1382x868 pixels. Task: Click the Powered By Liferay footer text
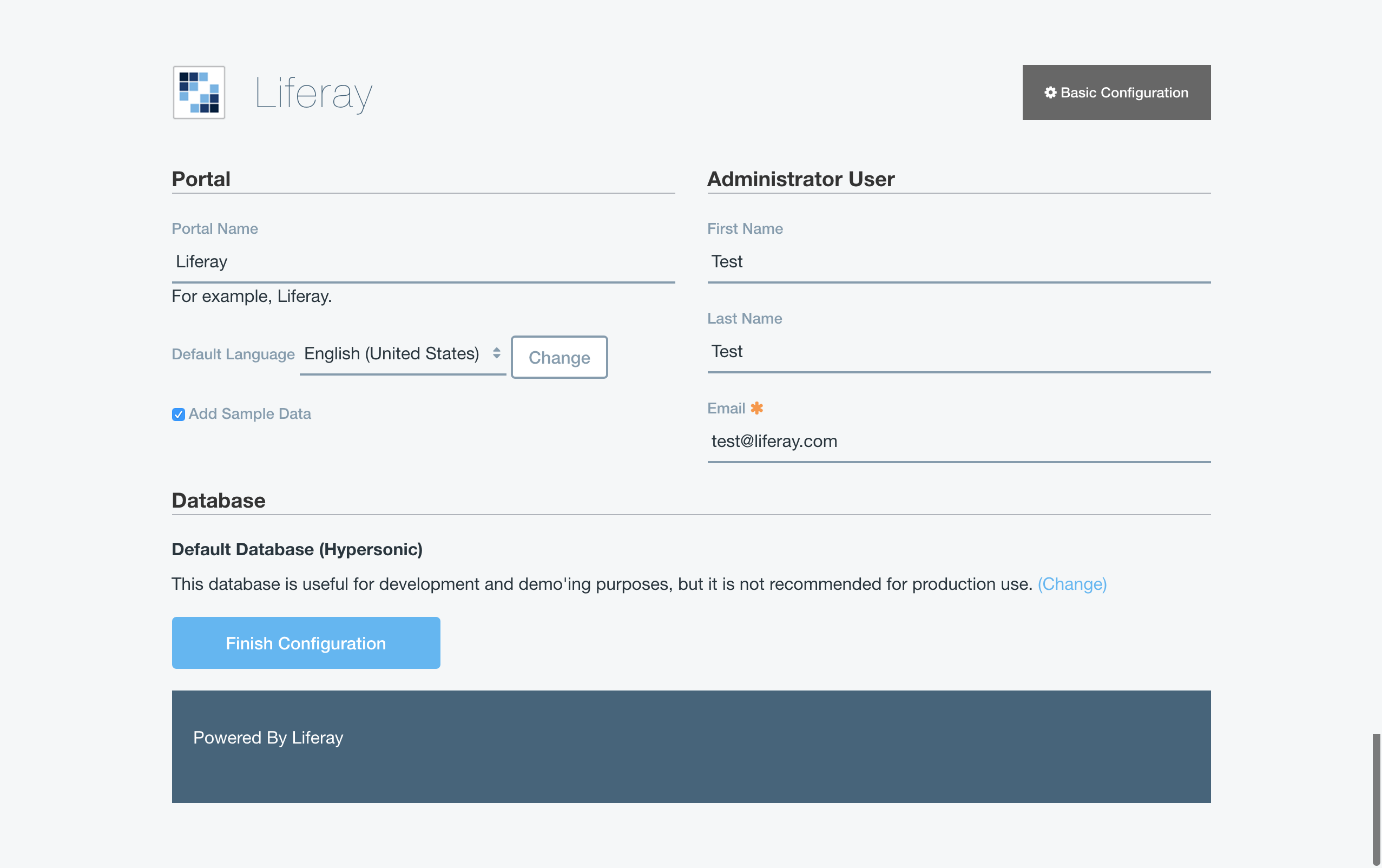268,738
